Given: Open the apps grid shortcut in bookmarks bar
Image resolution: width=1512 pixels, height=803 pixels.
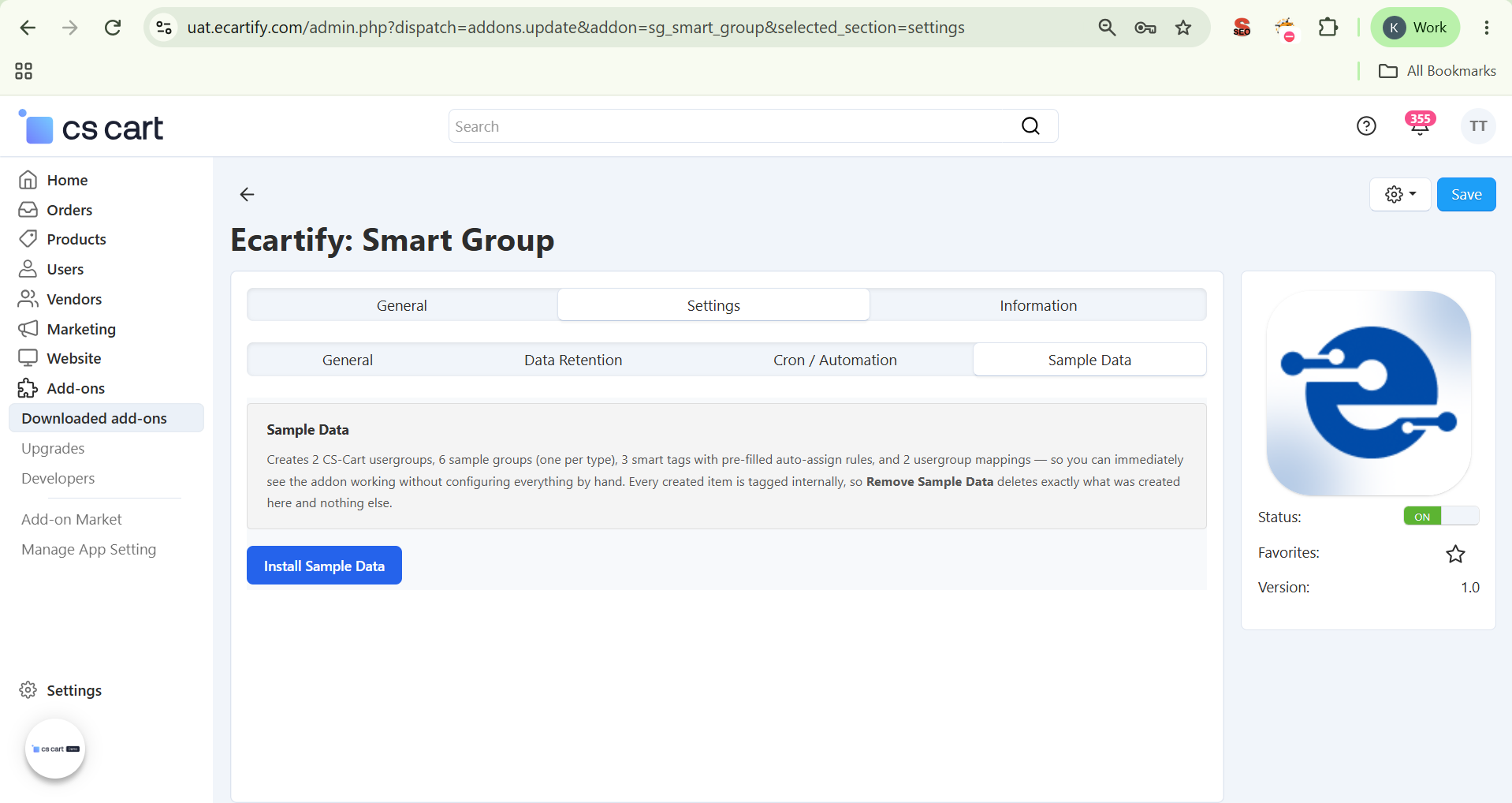Looking at the screenshot, I should [24, 71].
